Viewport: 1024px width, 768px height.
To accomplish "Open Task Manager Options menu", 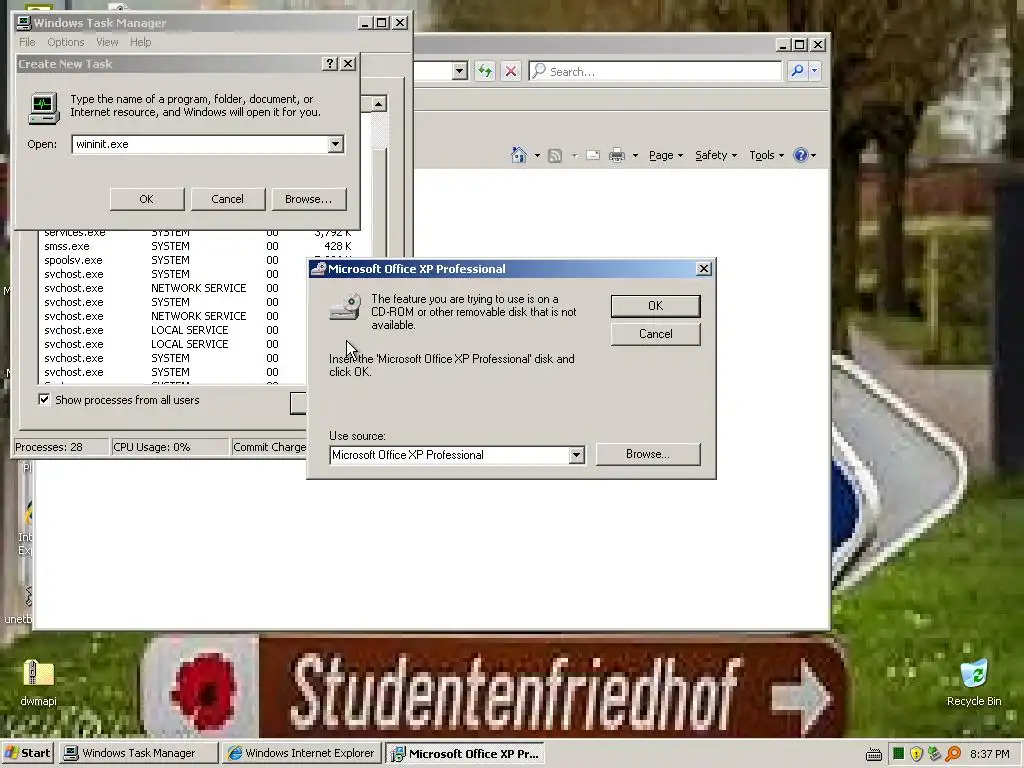I will pyautogui.click(x=65, y=42).
